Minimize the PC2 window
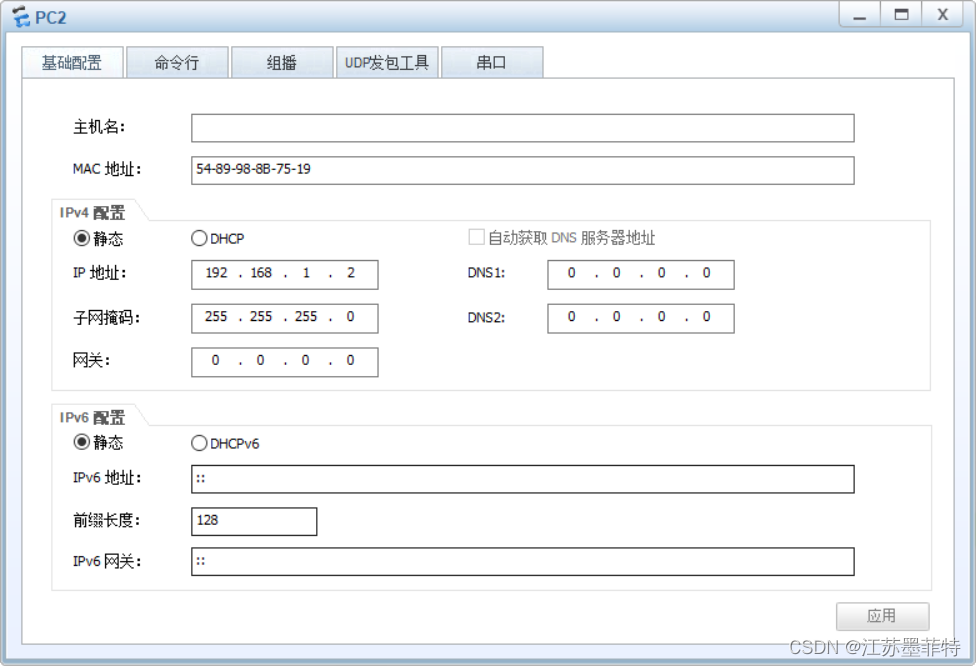 [860, 15]
